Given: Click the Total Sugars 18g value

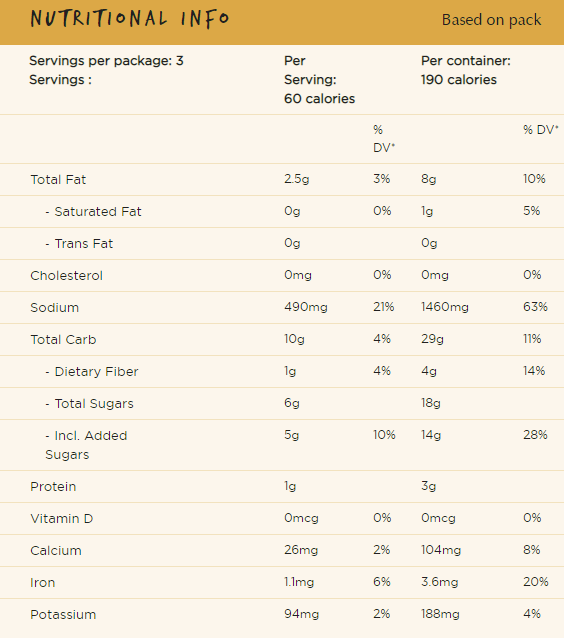Looking at the screenshot, I should point(431,403).
